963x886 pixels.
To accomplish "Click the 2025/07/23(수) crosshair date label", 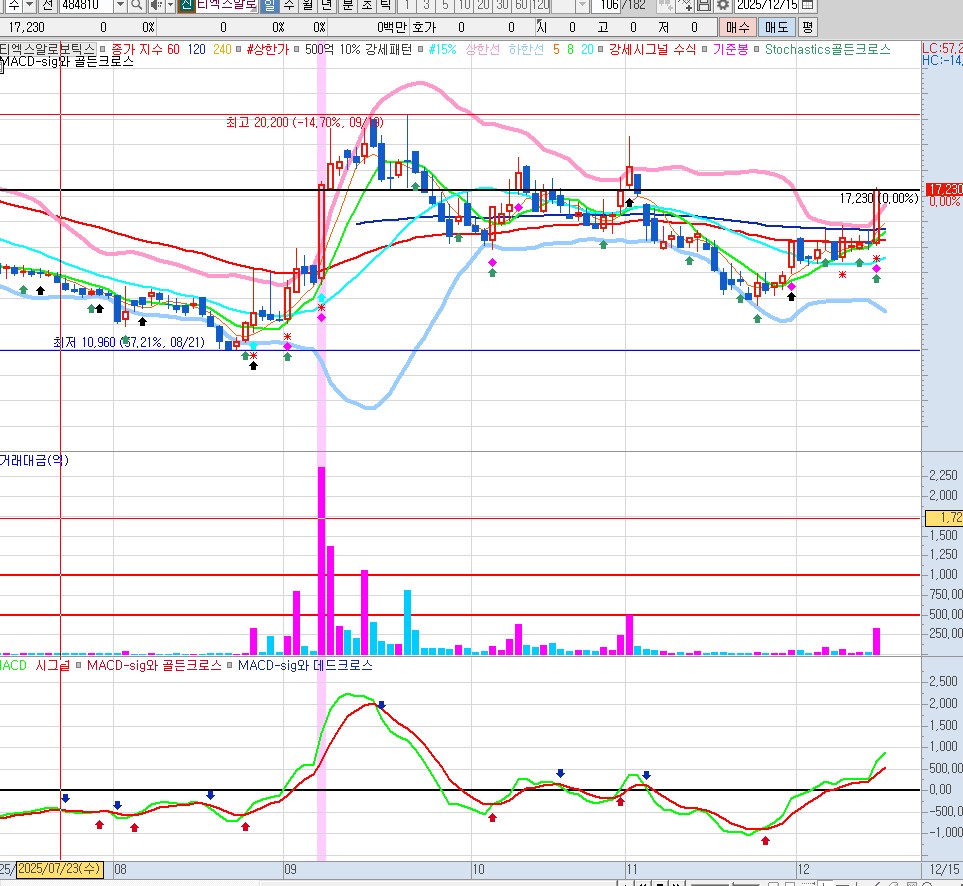I will [59, 869].
